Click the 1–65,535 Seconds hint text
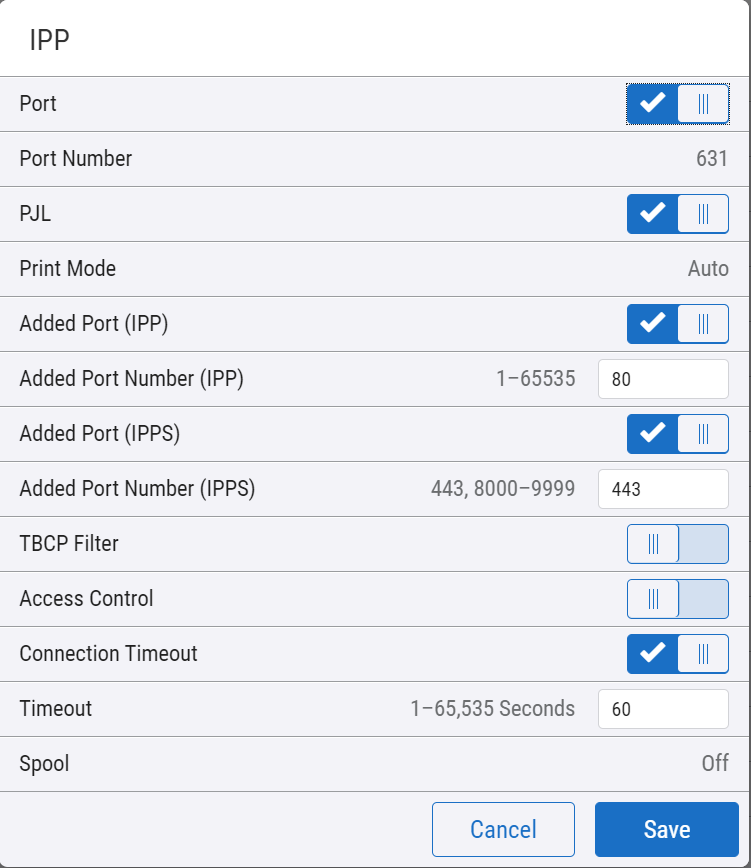Image resolution: width=751 pixels, height=868 pixels. [492, 709]
